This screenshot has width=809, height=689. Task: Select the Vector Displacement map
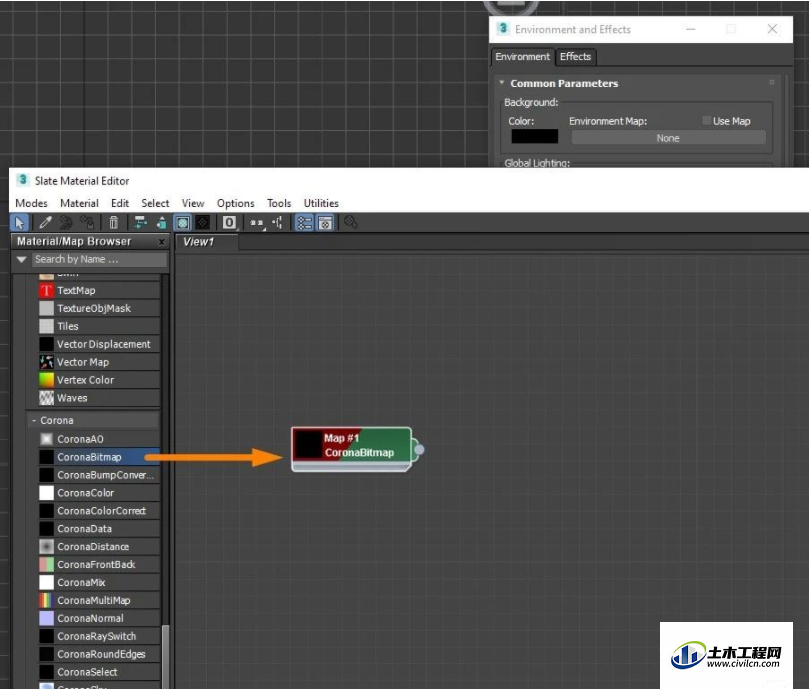tap(99, 344)
